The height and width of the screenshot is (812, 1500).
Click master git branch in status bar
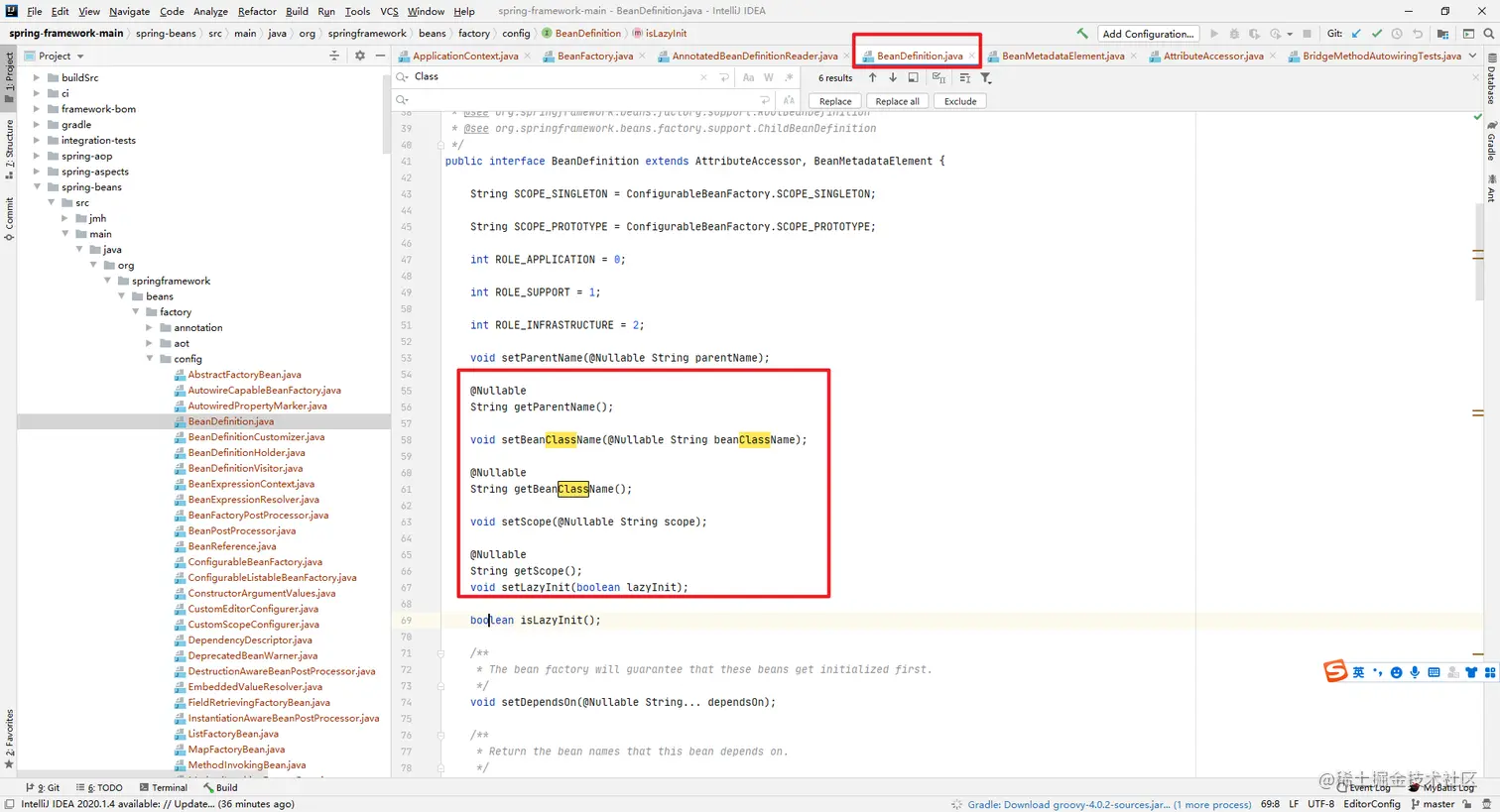tap(1433, 804)
